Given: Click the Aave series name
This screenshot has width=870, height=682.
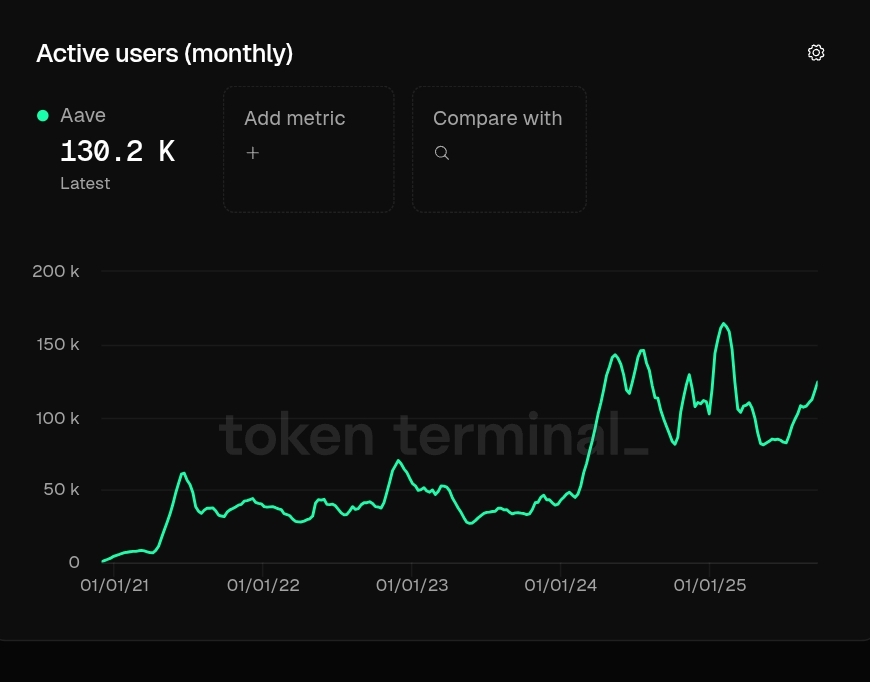Looking at the screenshot, I should click(83, 116).
